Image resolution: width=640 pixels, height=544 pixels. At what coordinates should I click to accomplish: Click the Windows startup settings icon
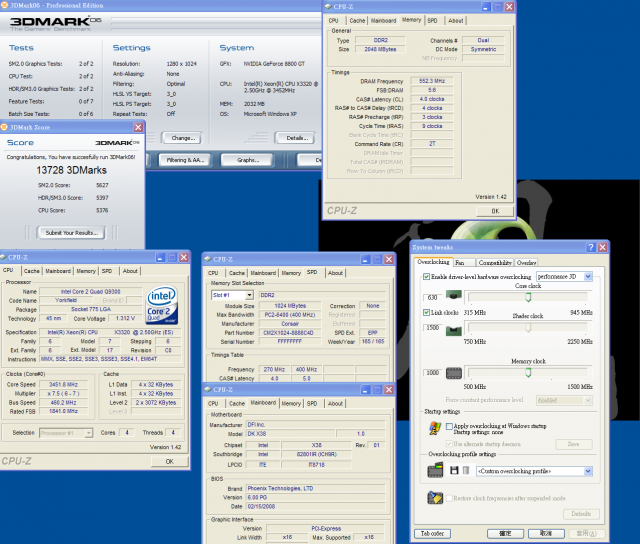(x=435, y=429)
